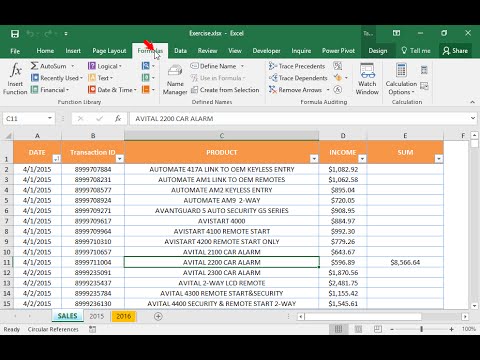Open the Date & Time functions menu
The height and width of the screenshot is (360, 480).
pos(112,90)
